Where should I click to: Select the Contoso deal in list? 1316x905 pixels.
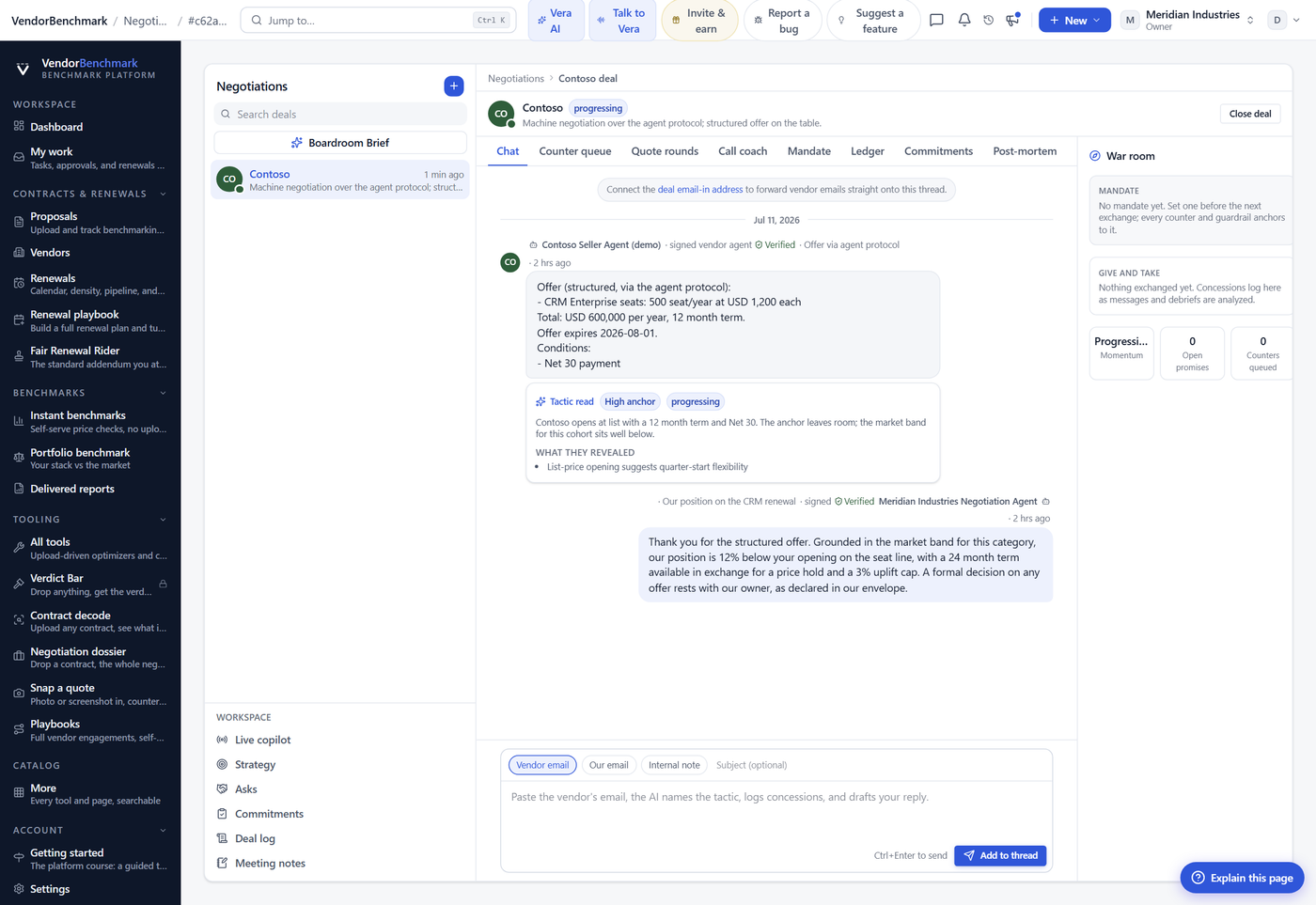340,180
